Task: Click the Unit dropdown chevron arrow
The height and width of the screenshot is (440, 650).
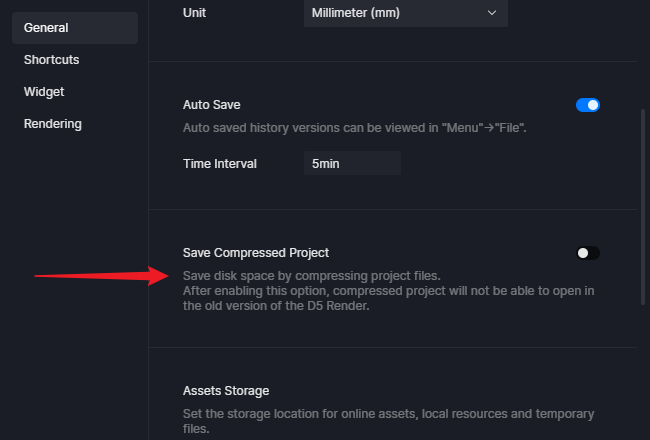Action: [x=492, y=13]
